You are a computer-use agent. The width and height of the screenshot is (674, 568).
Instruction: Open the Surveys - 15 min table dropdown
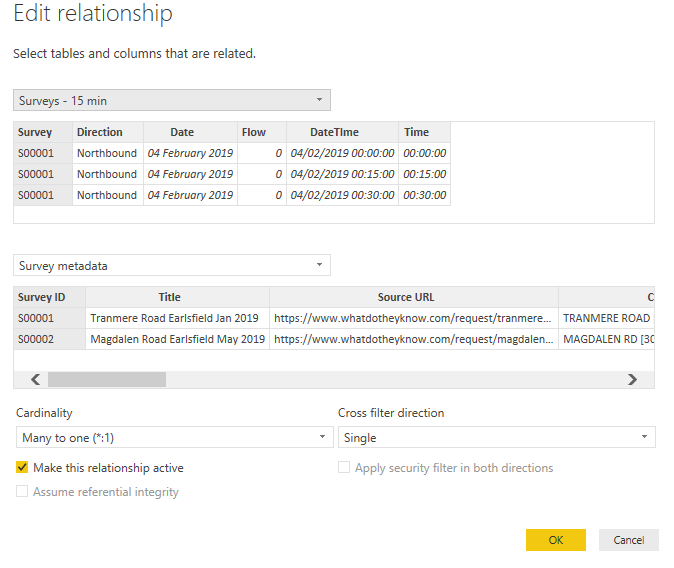(172, 100)
